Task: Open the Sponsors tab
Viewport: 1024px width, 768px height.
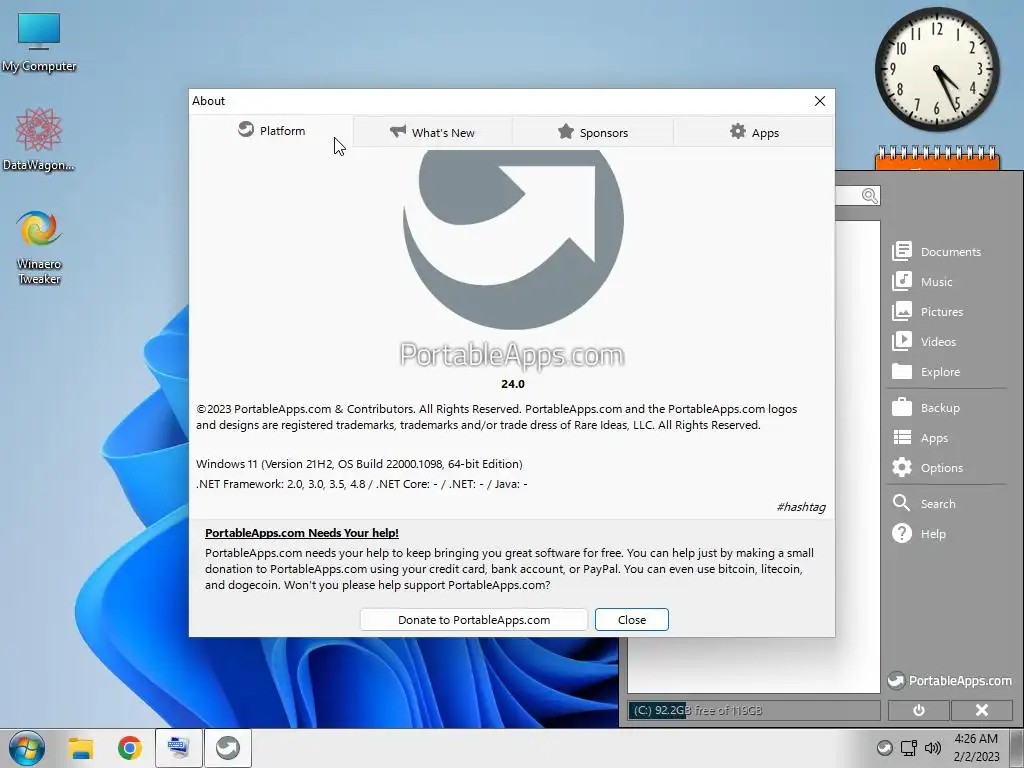Action: point(593,132)
